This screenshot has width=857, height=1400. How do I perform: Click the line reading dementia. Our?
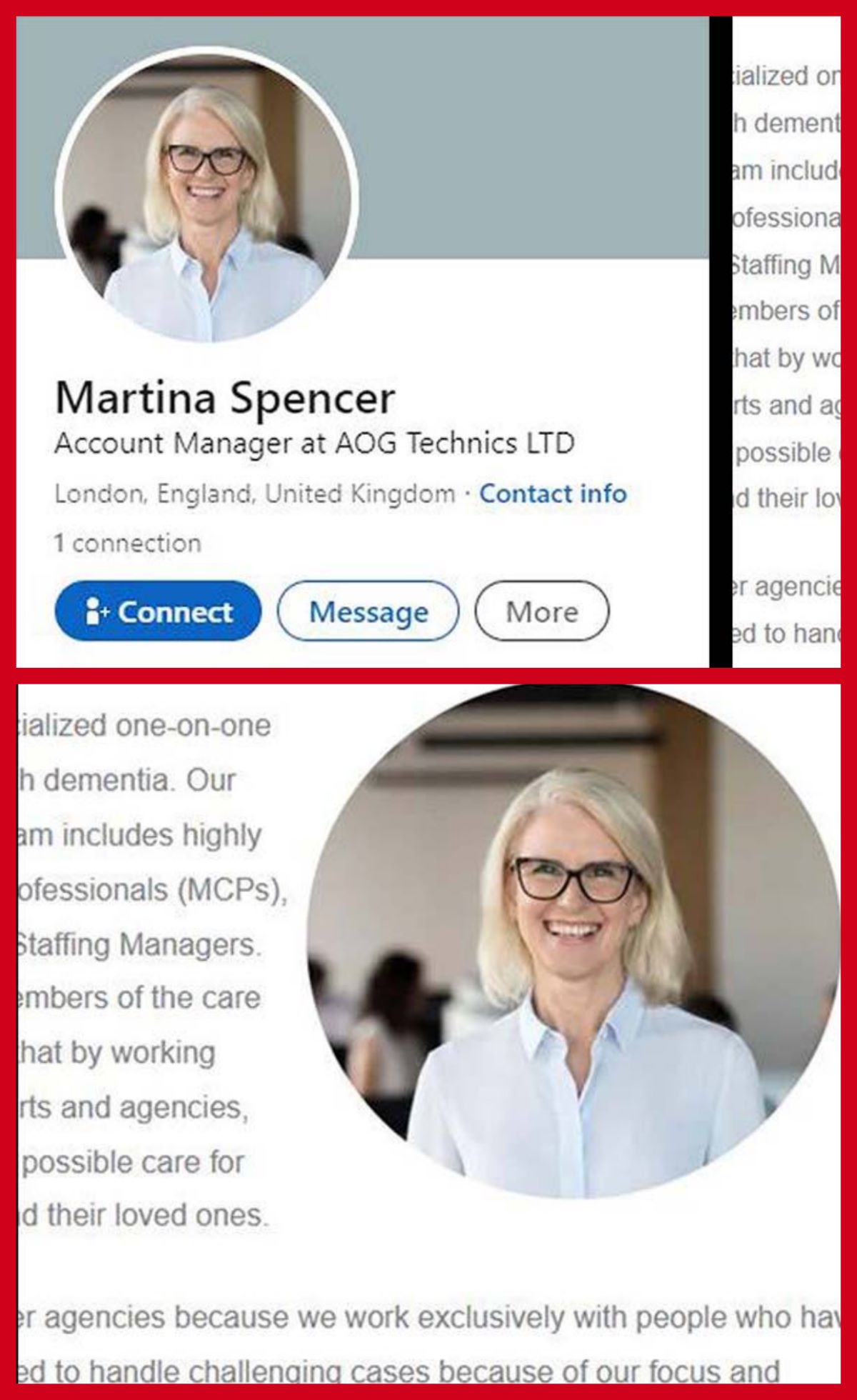tap(127, 780)
